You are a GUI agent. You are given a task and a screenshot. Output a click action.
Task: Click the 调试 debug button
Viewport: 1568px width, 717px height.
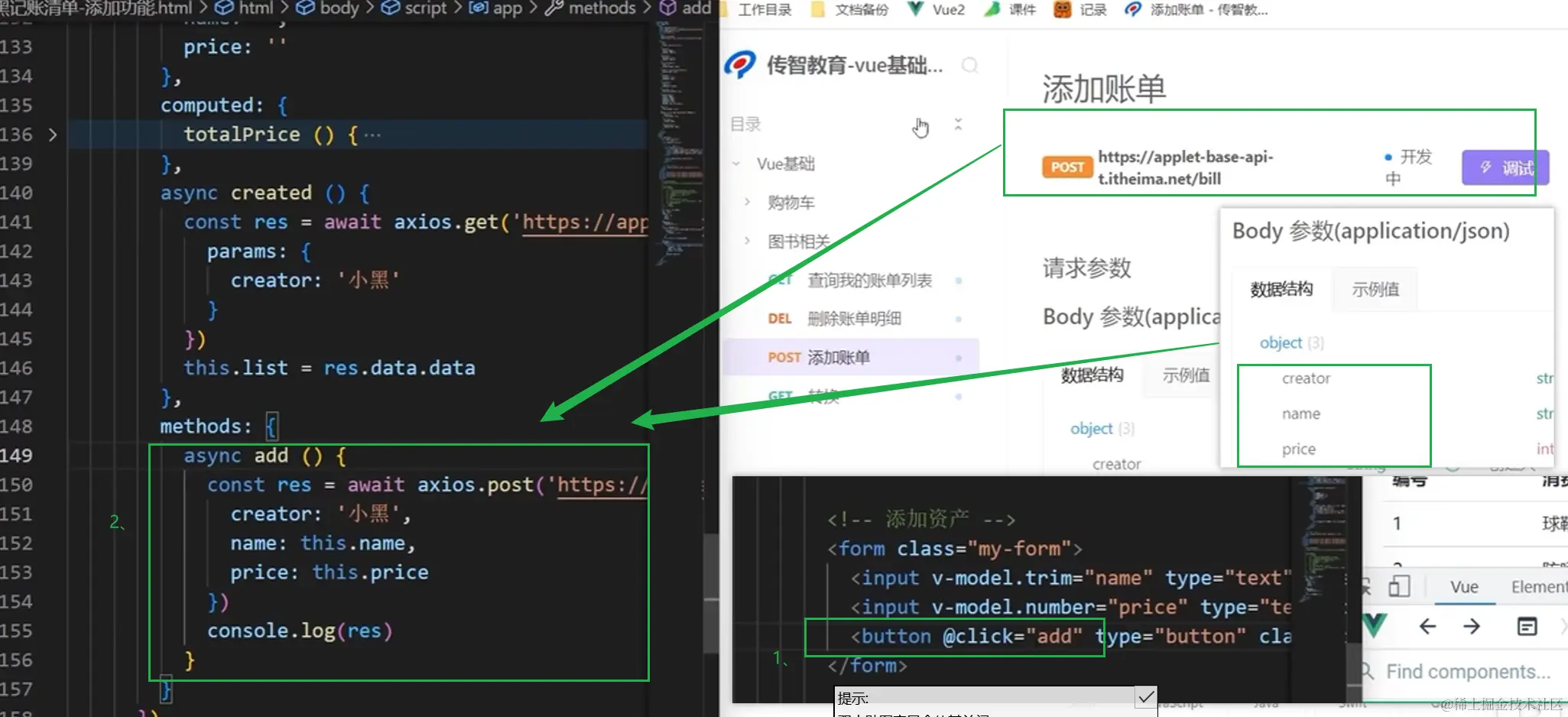(1505, 167)
